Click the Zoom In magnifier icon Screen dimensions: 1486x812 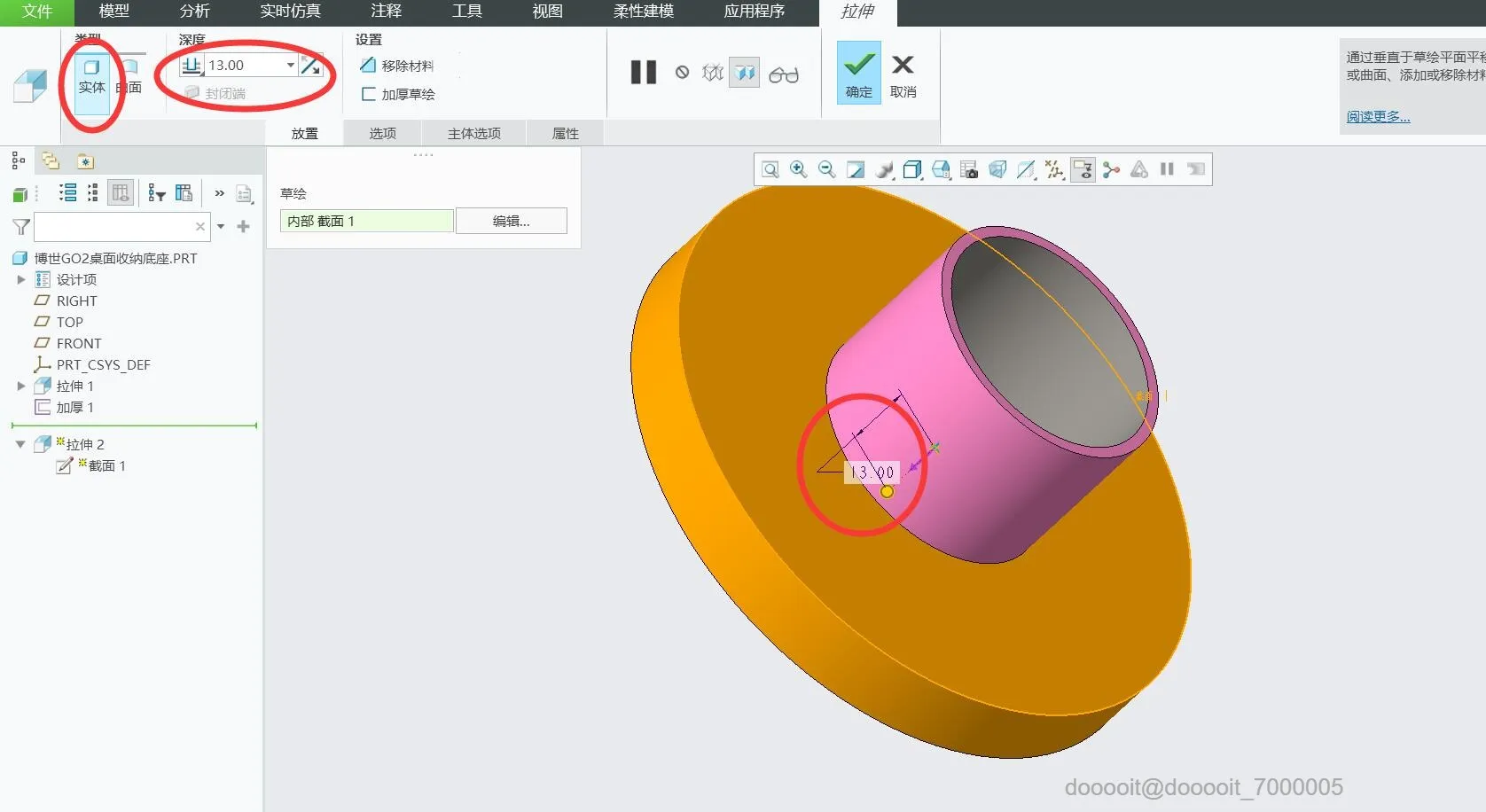pos(798,169)
